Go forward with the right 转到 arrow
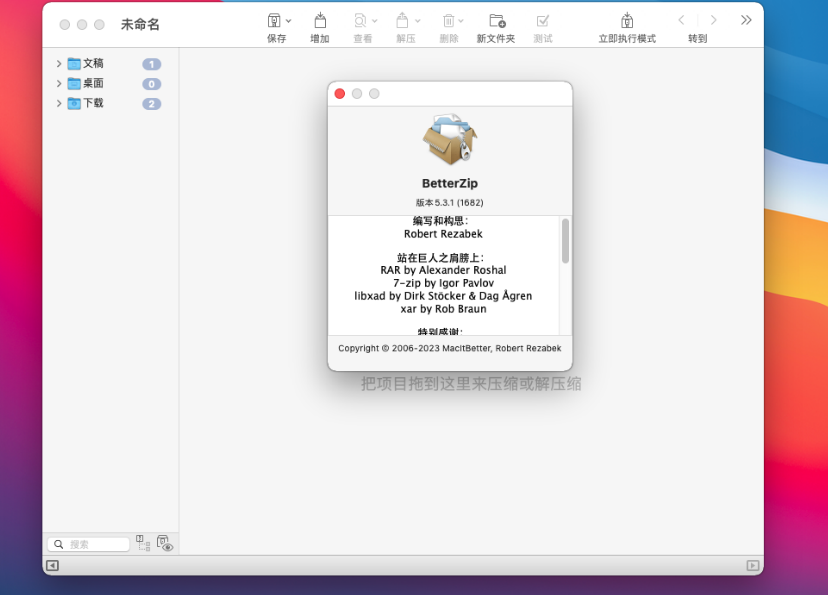The height and width of the screenshot is (595, 828). [x=713, y=21]
